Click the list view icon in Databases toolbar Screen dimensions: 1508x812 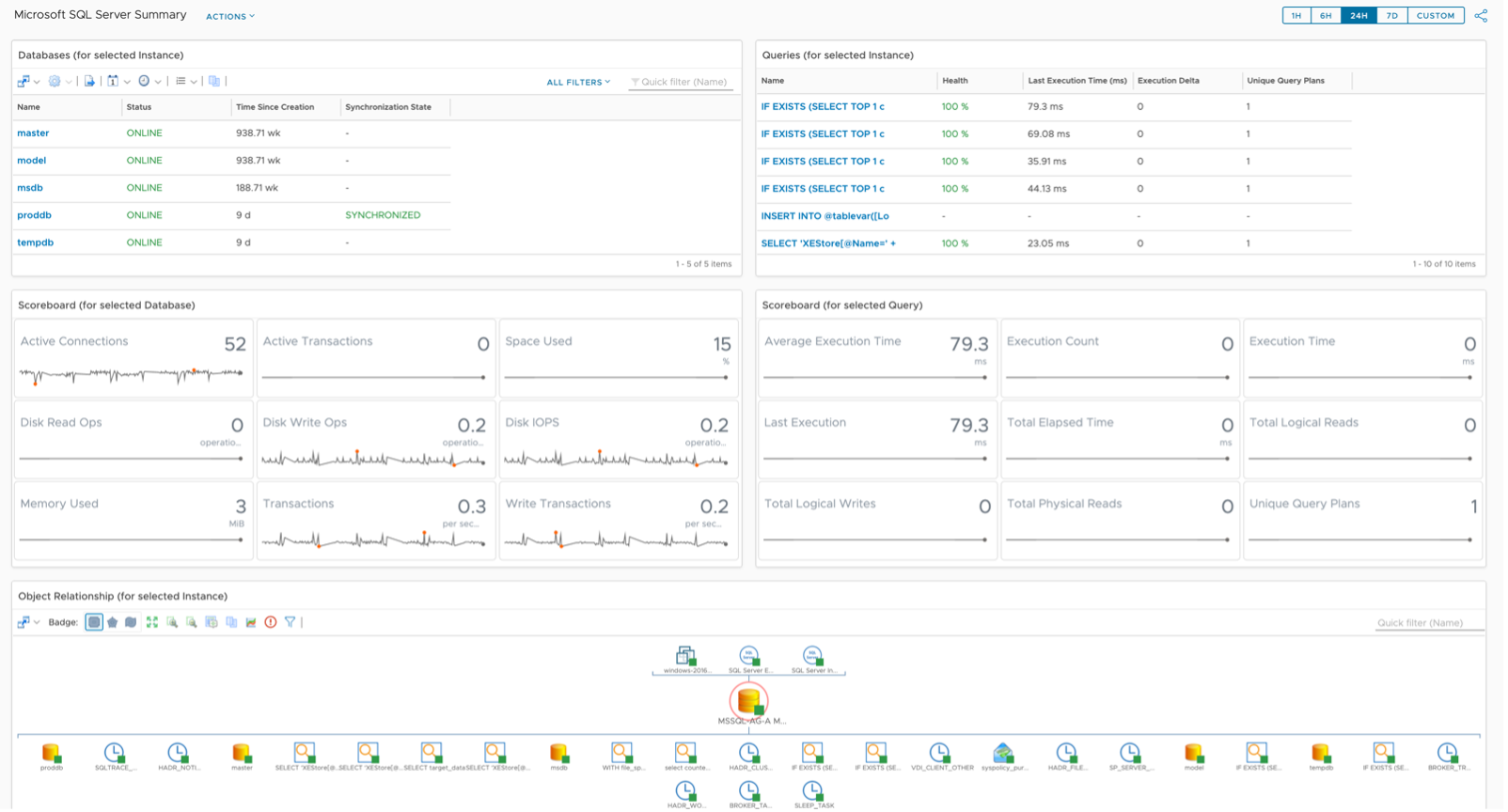click(x=181, y=82)
